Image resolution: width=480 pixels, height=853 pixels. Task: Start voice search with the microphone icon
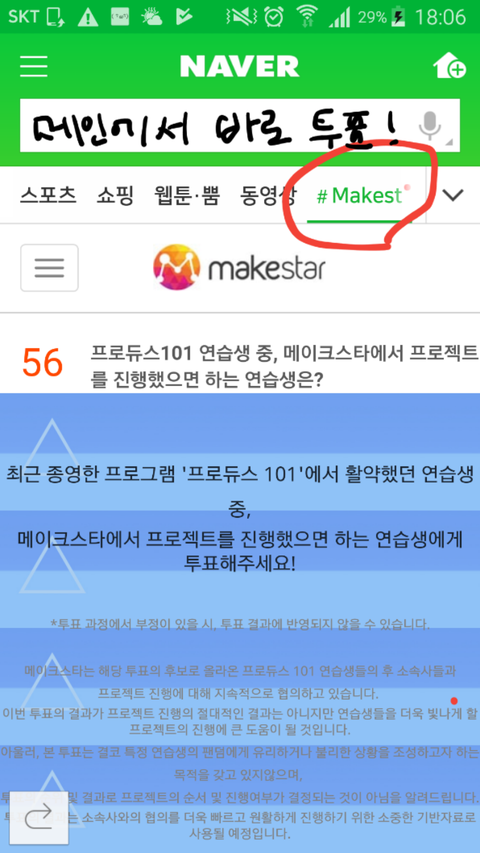[430, 126]
